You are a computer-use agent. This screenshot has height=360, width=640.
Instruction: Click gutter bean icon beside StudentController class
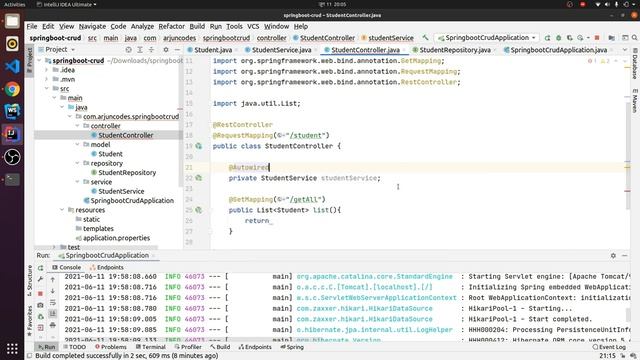click(199, 146)
